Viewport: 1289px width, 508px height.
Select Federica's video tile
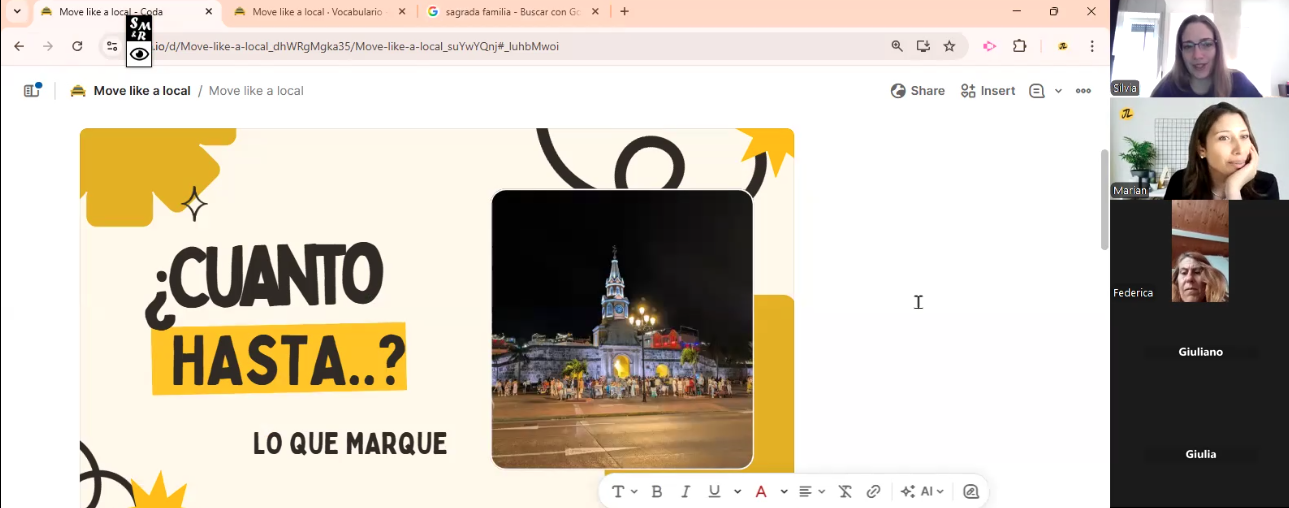1199,251
